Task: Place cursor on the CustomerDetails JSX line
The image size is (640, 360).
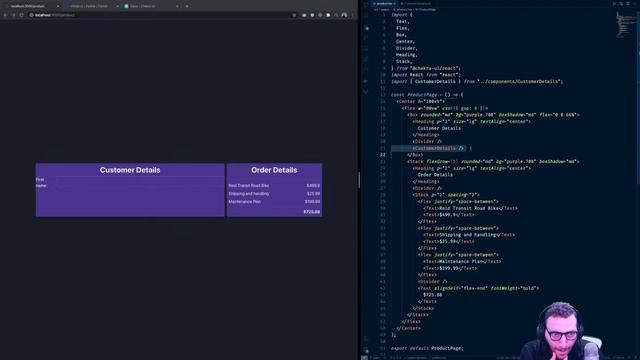Action: (438, 148)
